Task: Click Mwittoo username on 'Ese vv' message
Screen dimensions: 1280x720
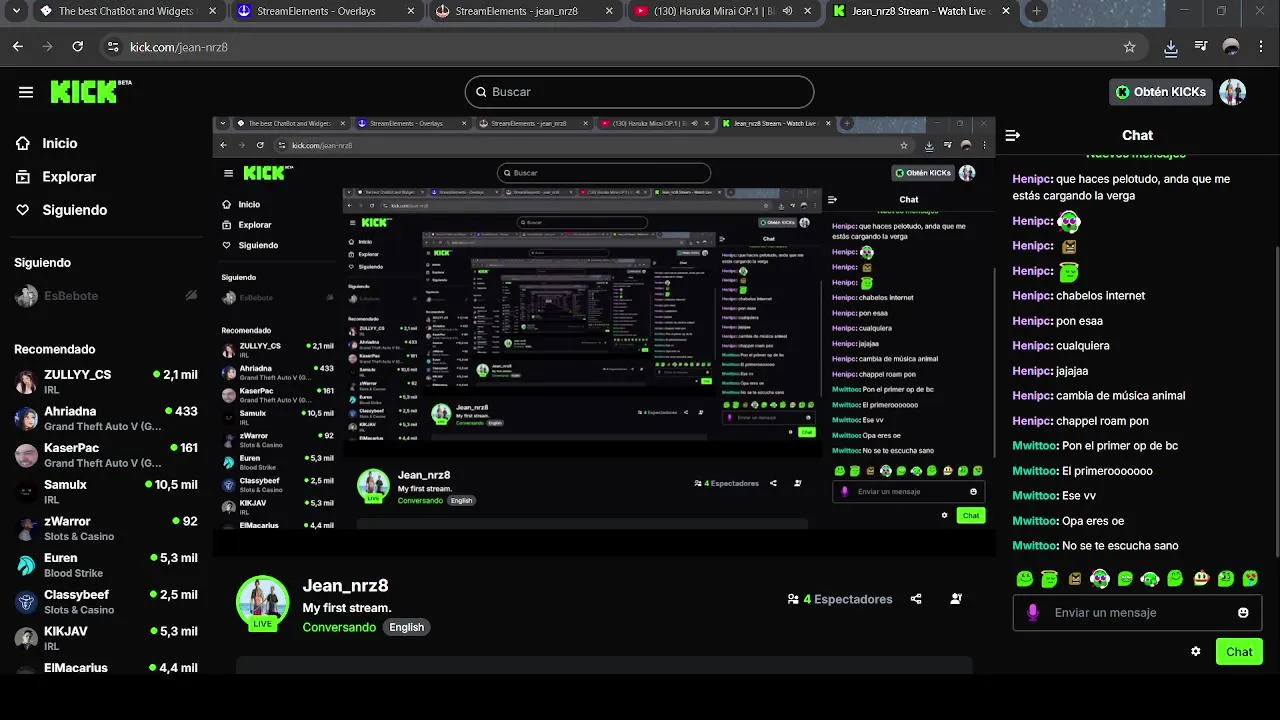Action: coord(1035,496)
